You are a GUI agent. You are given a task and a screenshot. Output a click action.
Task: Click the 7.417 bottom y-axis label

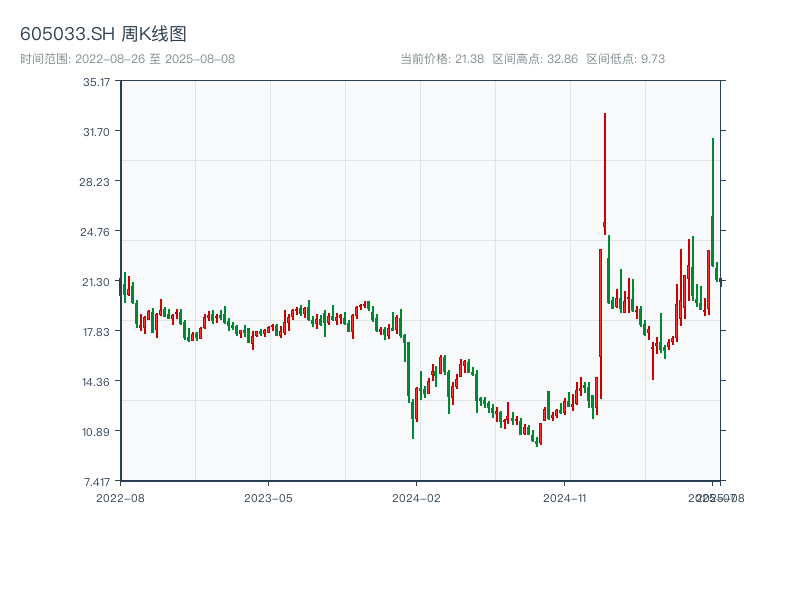(x=97, y=481)
